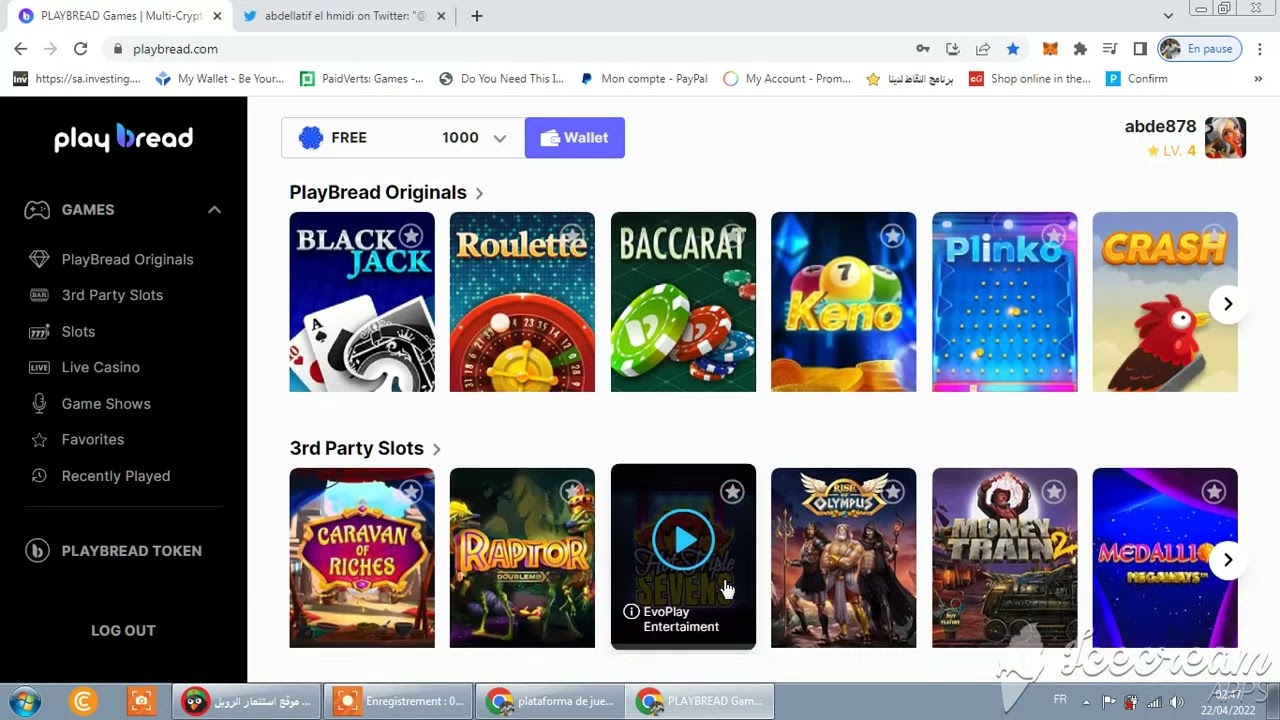1280x720 pixels.
Task: Open Money Train 2 slot
Action: tap(1004, 558)
